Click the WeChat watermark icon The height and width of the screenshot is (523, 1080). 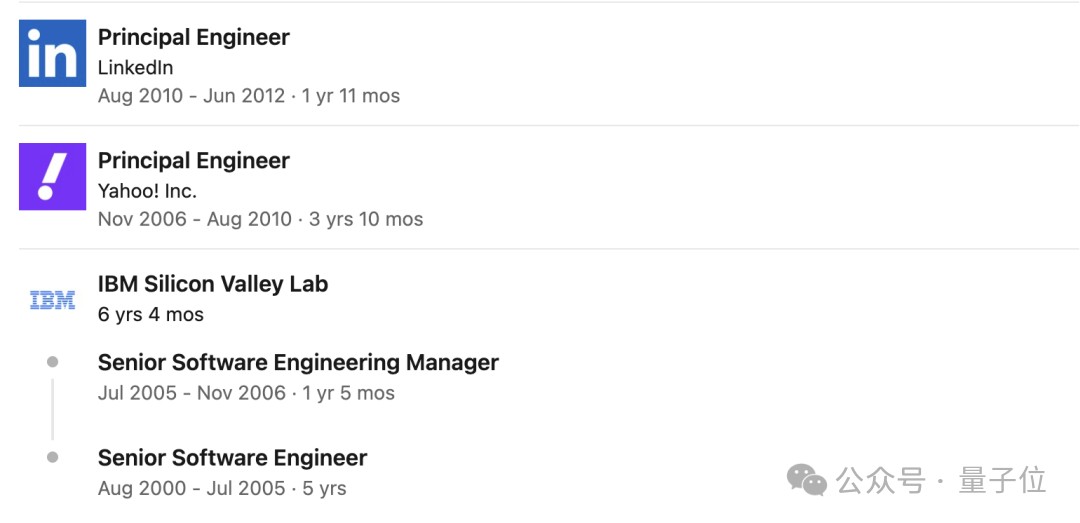coord(807,480)
